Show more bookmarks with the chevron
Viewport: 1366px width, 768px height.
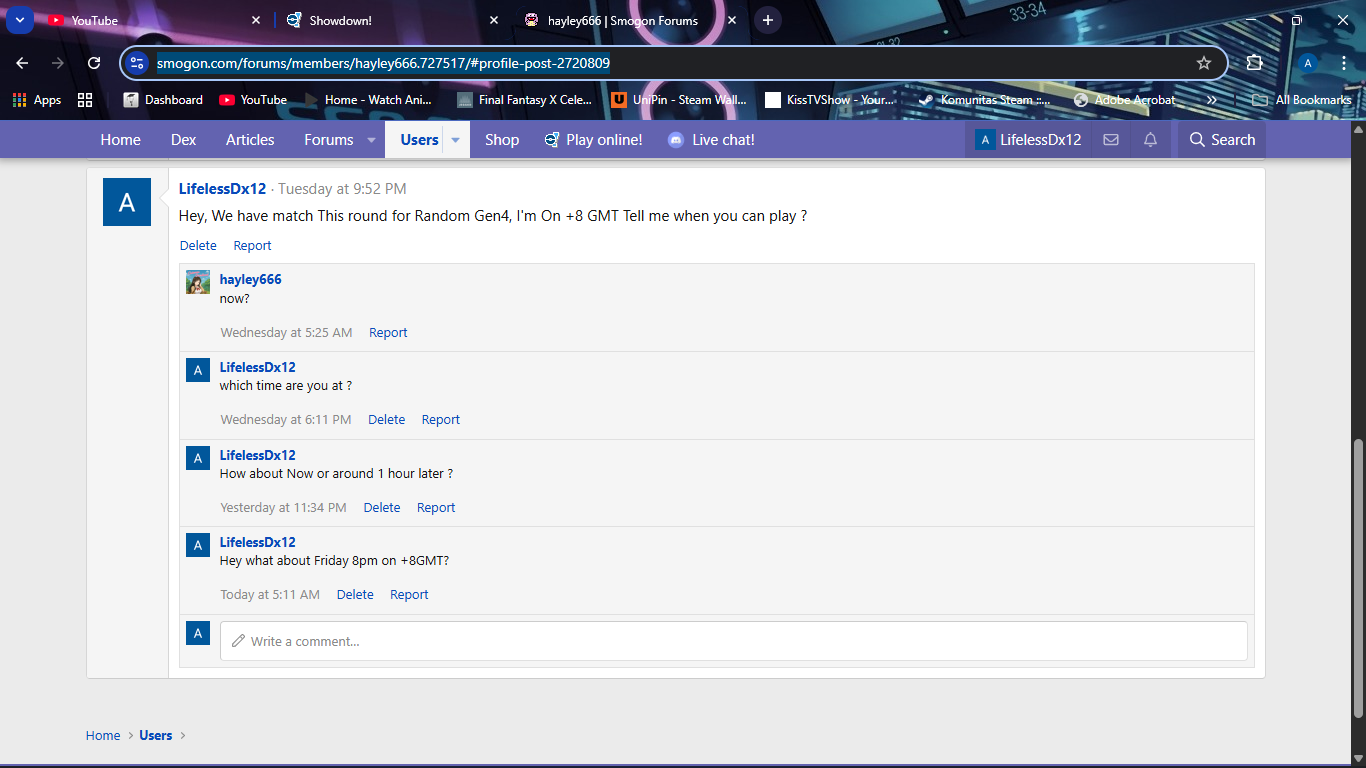[x=1211, y=100]
